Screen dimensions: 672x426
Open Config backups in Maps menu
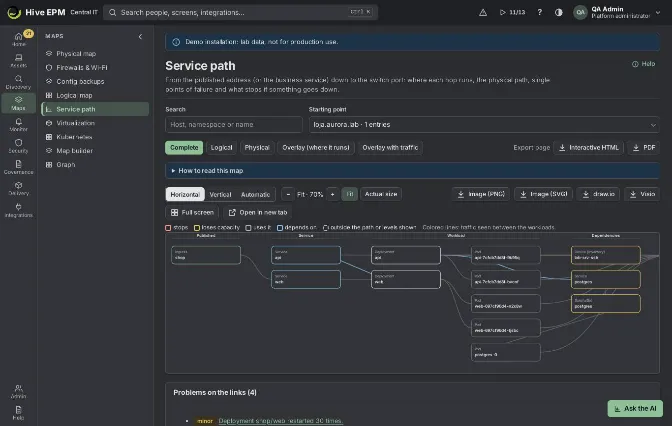tap(95, 81)
